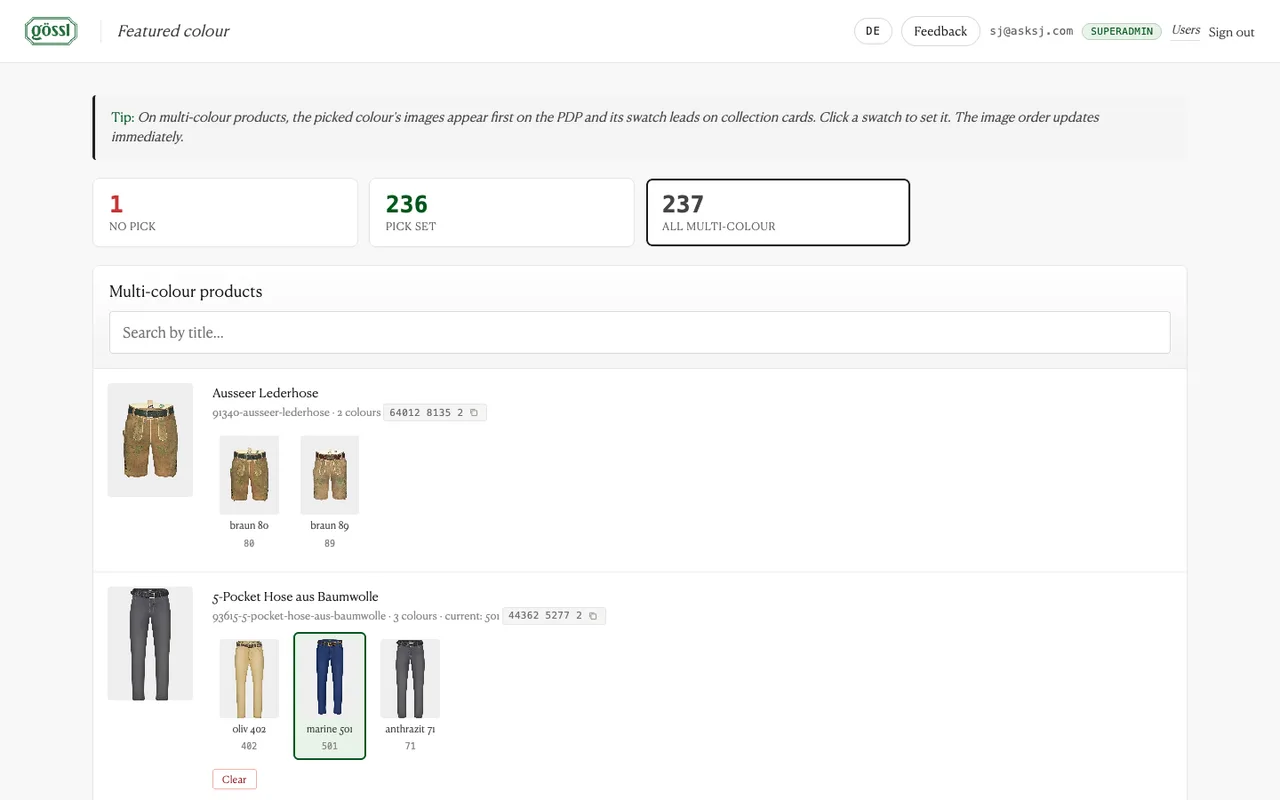Select marine 501 swatch
1280x800 pixels.
click(330, 696)
